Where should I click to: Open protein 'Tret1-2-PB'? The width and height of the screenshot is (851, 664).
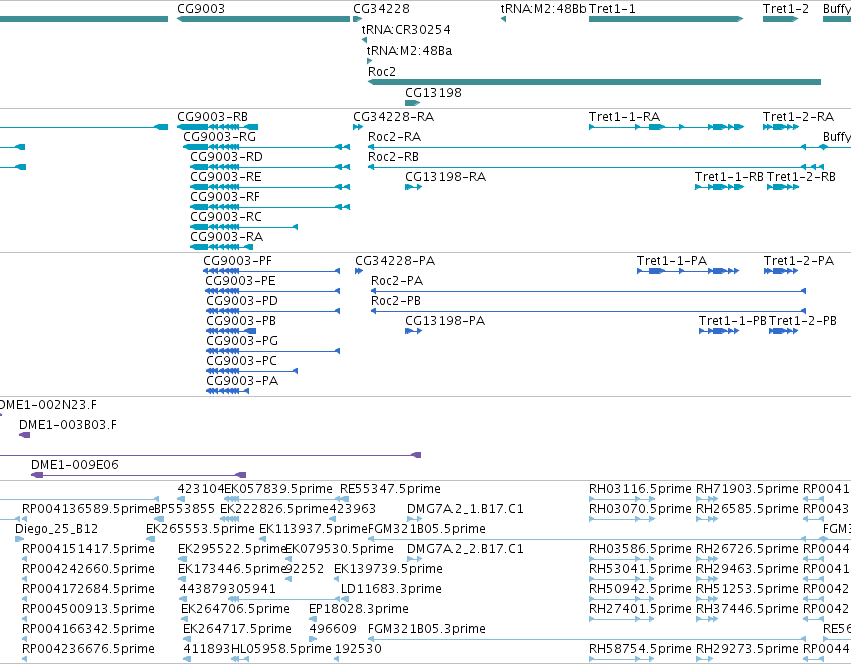click(803, 321)
